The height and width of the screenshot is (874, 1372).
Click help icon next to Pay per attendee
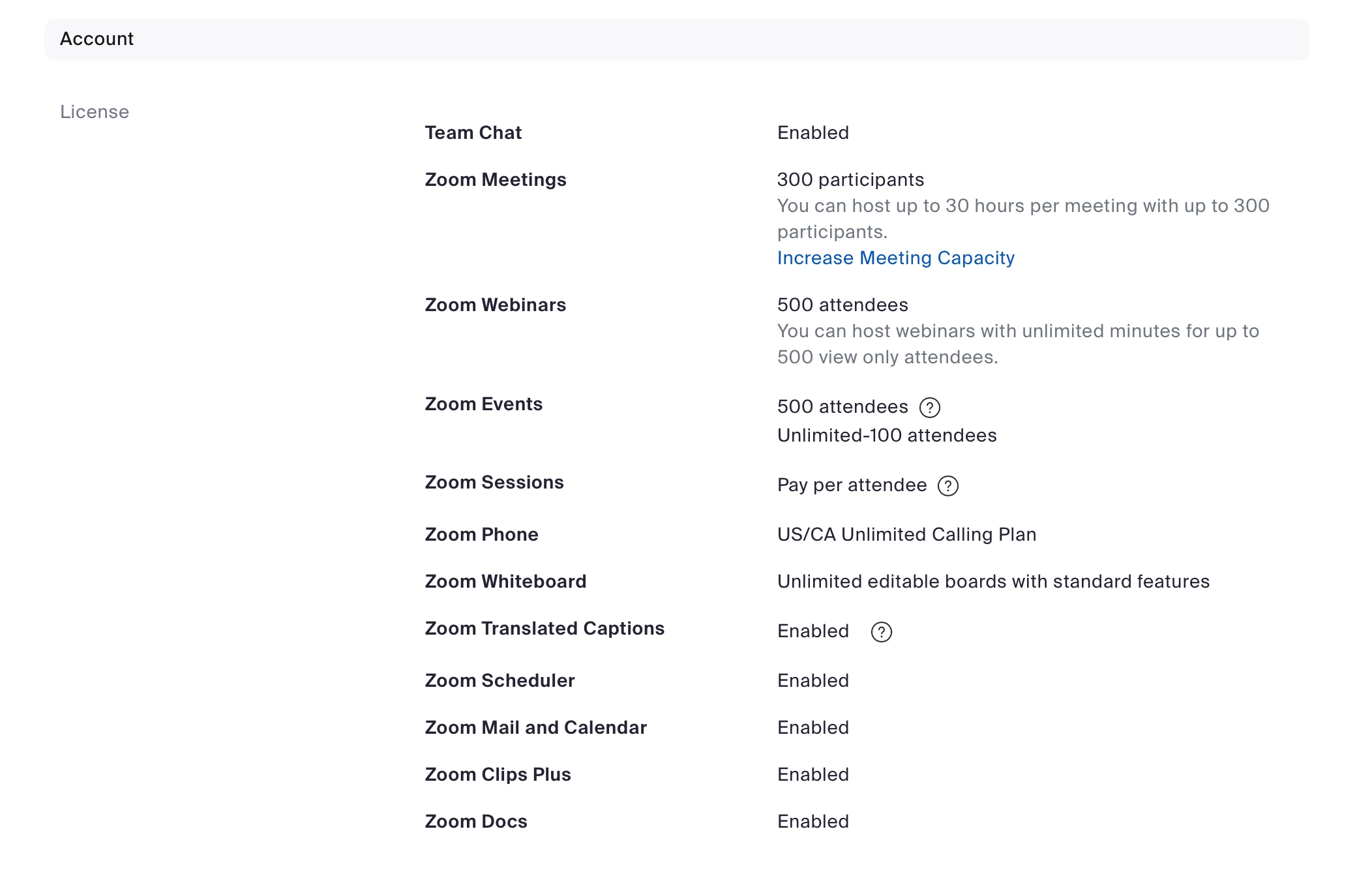(x=947, y=486)
